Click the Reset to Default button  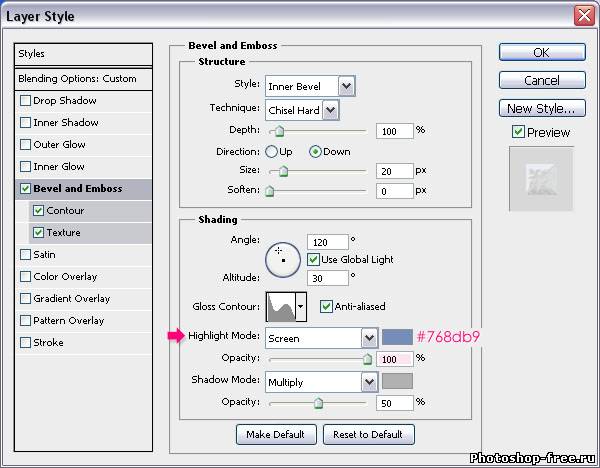[368, 434]
